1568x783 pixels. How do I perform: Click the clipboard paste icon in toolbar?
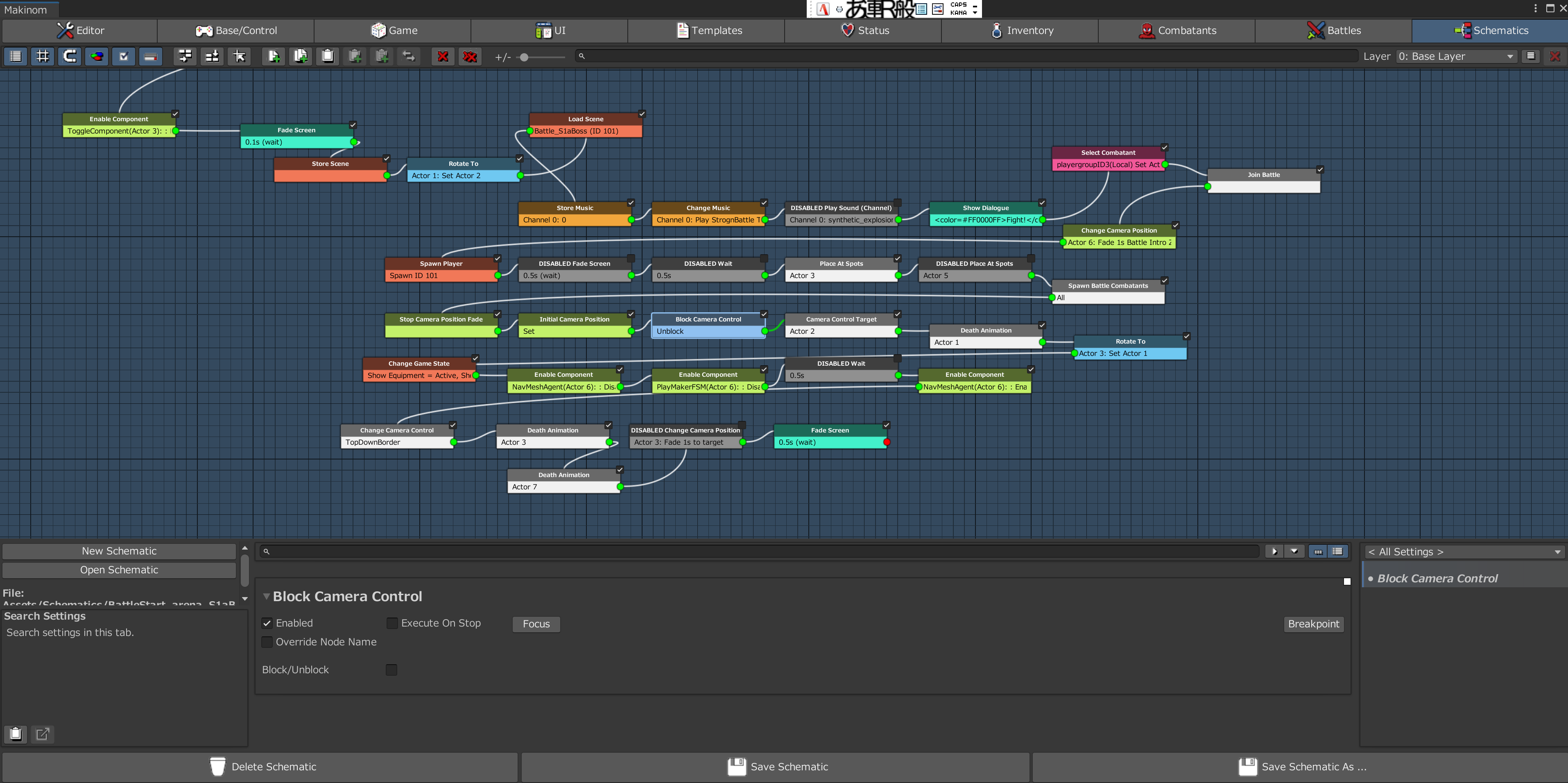(x=328, y=57)
